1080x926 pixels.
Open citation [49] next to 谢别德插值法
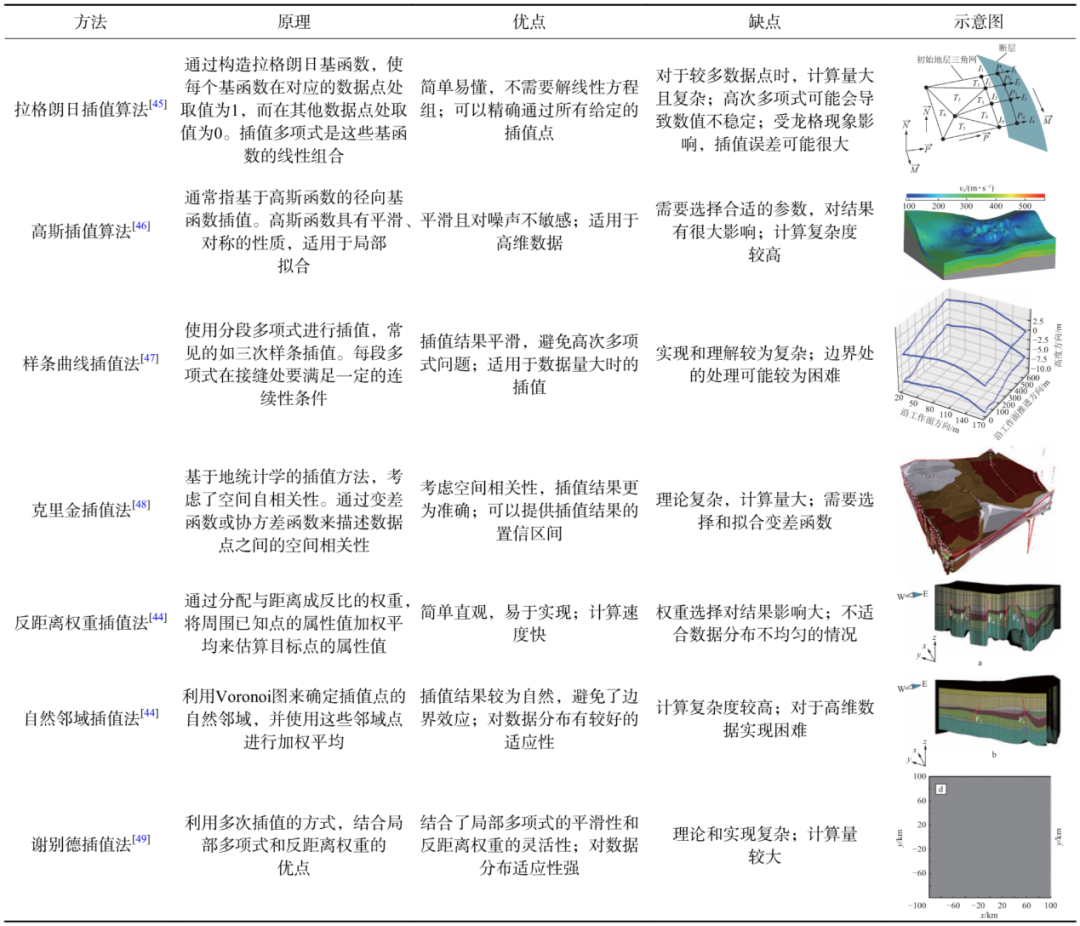[x=141, y=839]
